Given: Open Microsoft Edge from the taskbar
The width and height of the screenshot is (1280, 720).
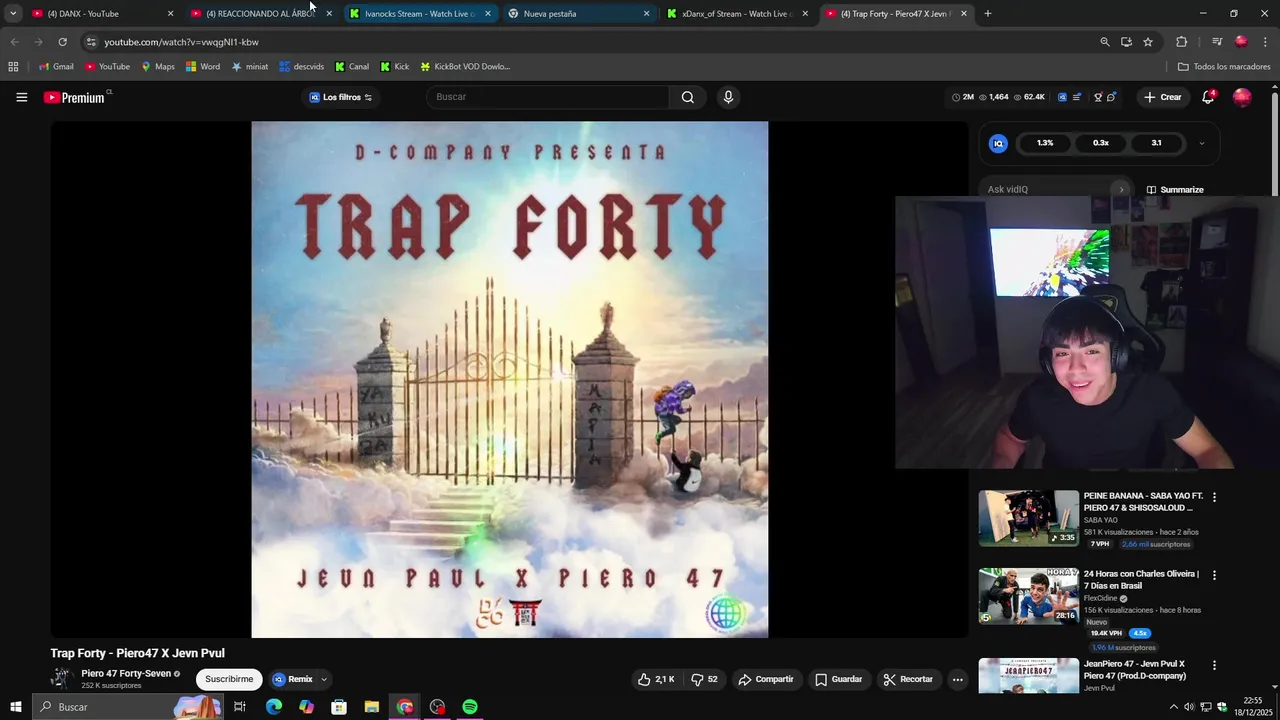Looking at the screenshot, I should pos(274,707).
